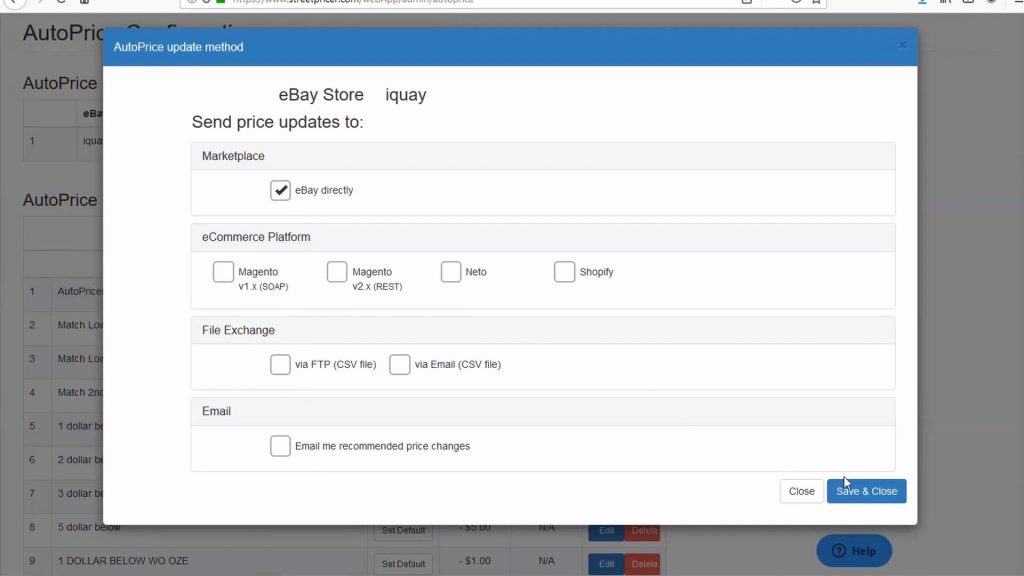The image size is (1024, 576).
Task: Click the File Exchange section header
Action: pos(543,330)
